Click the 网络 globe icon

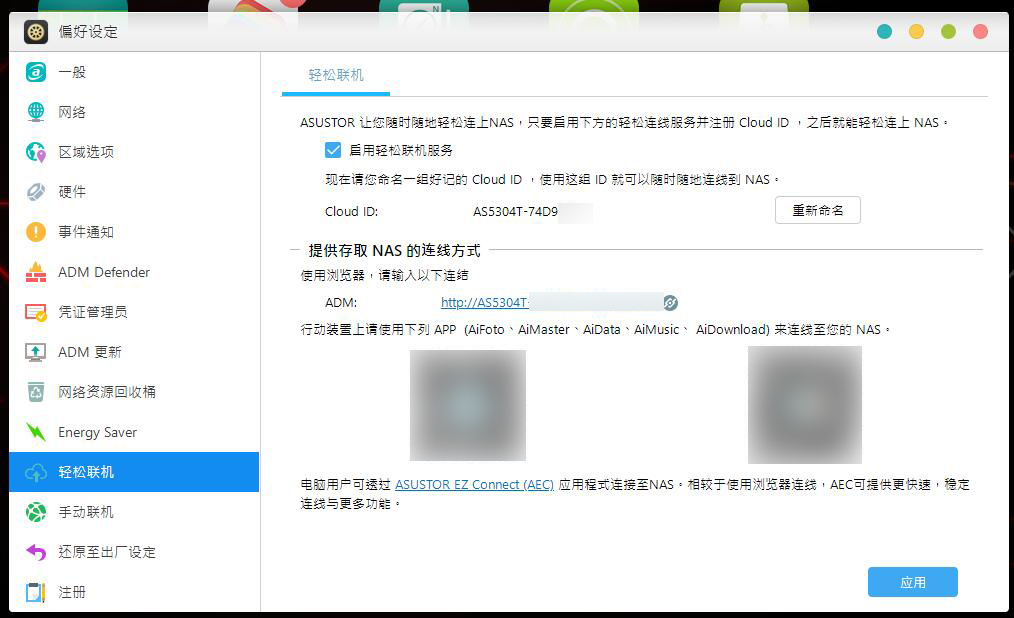coord(36,112)
